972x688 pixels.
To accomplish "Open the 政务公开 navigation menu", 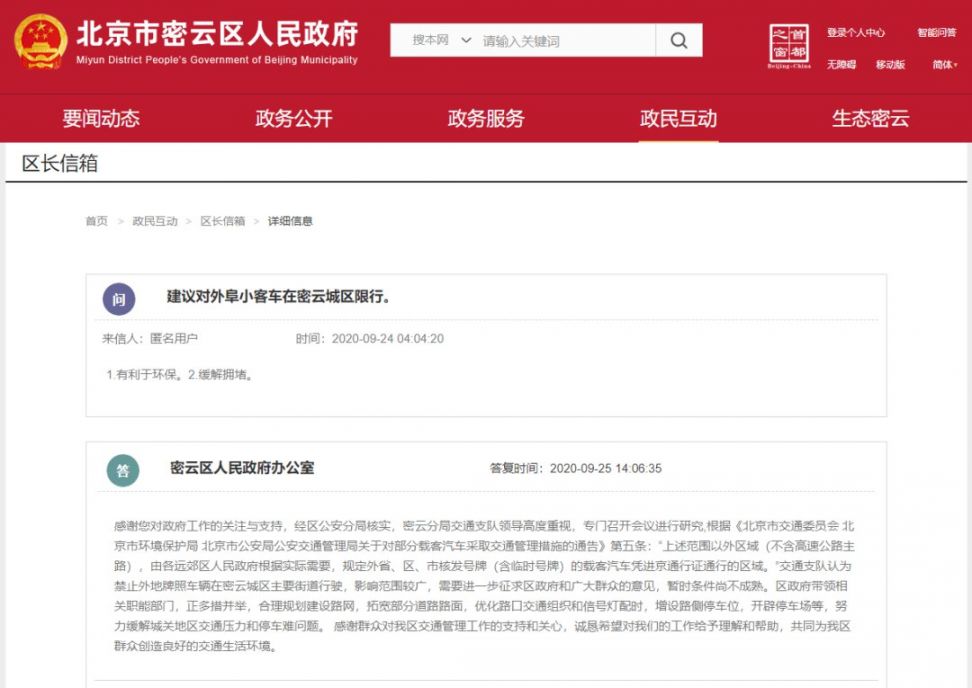I will tap(291, 118).
